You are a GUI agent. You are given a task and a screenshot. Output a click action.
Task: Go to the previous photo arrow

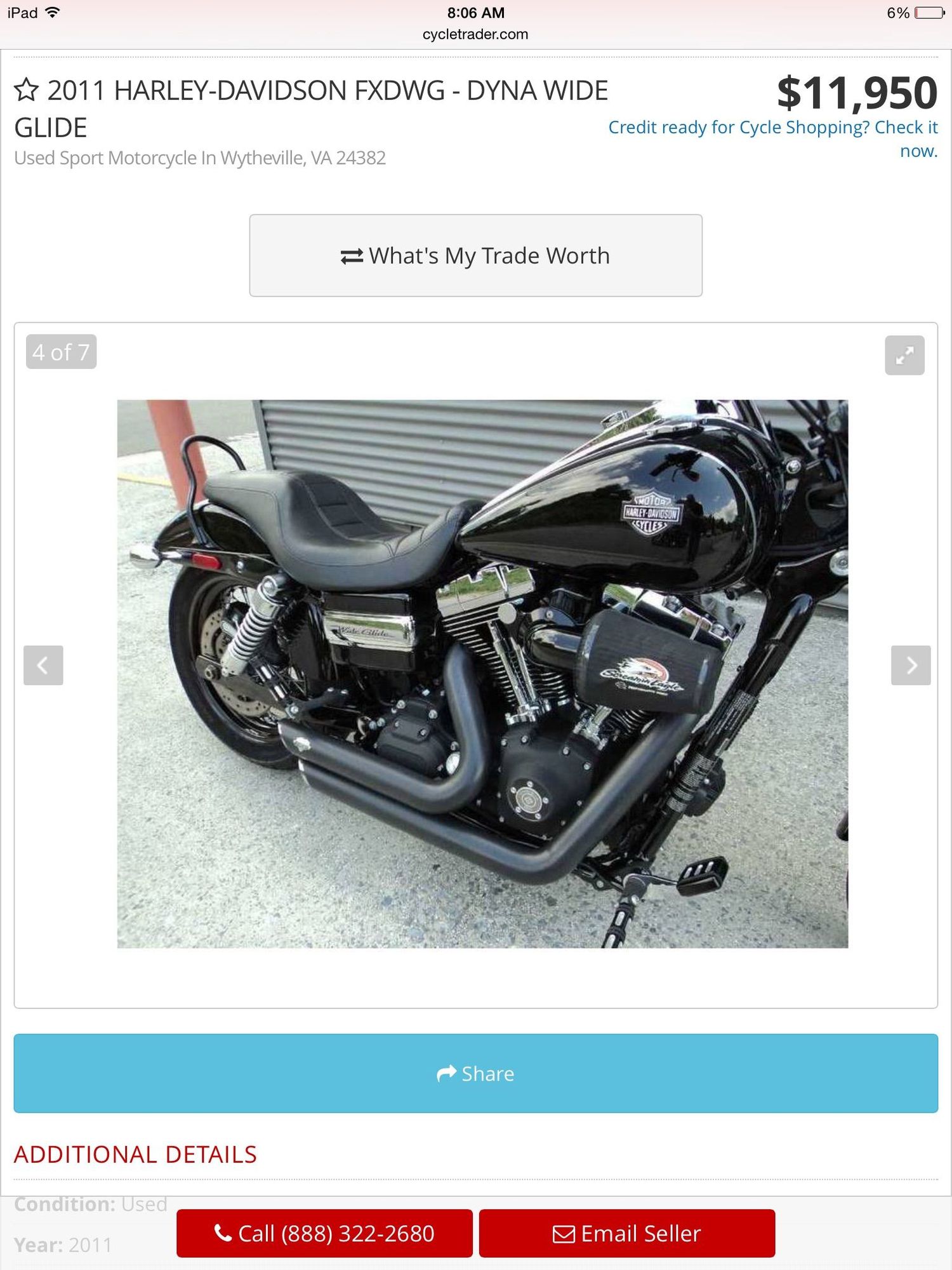43,665
